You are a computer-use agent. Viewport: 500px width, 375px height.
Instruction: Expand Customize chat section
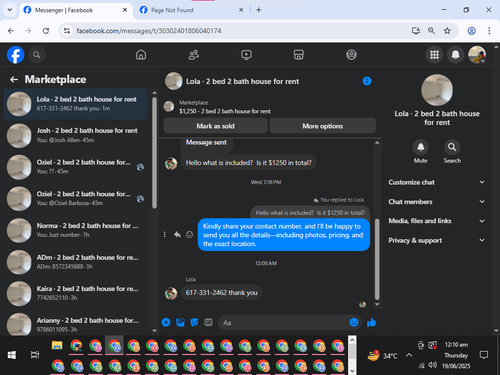[x=437, y=182]
